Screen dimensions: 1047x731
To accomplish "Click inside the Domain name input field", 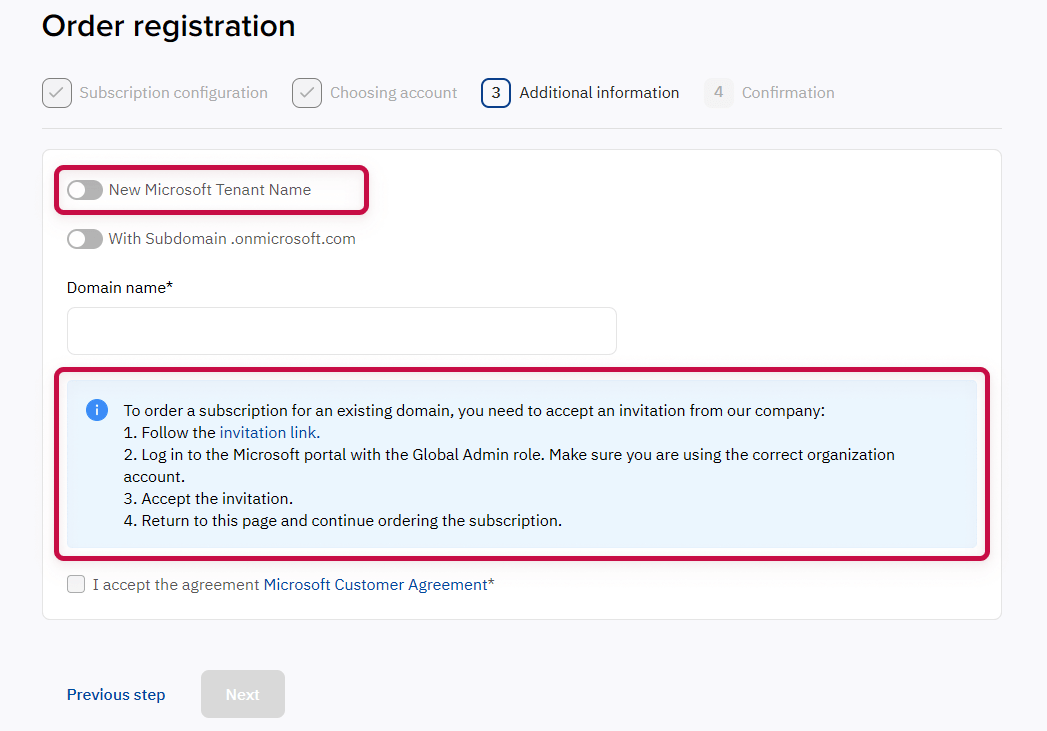I will tap(341, 330).
